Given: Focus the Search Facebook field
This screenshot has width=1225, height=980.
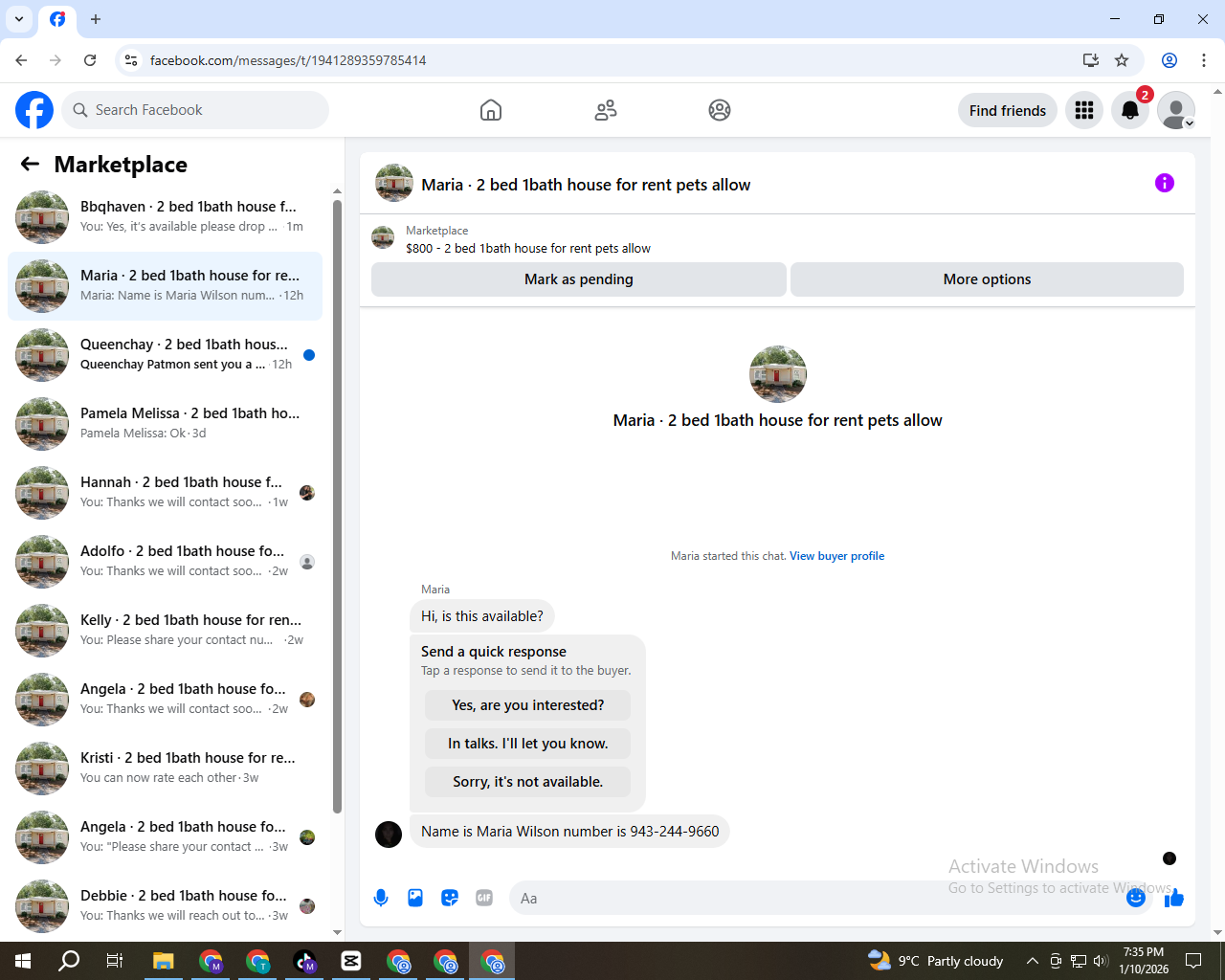Looking at the screenshot, I should (x=195, y=110).
